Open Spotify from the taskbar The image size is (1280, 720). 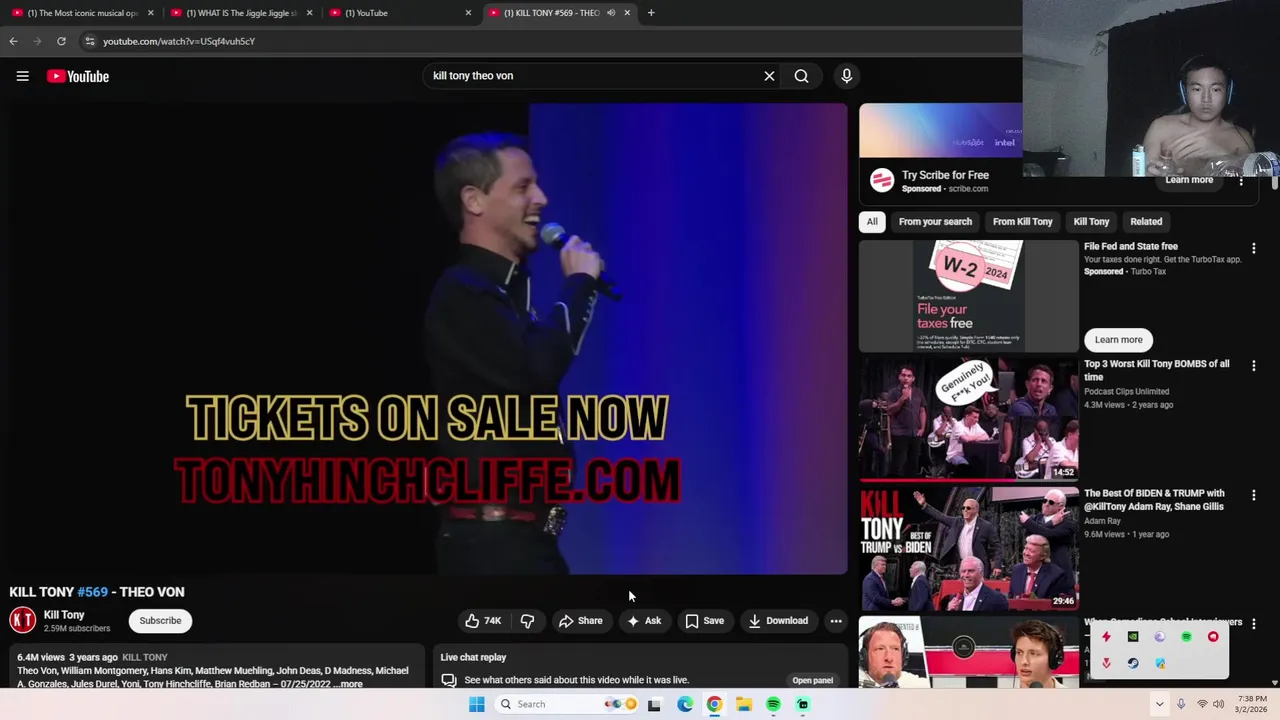click(773, 704)
